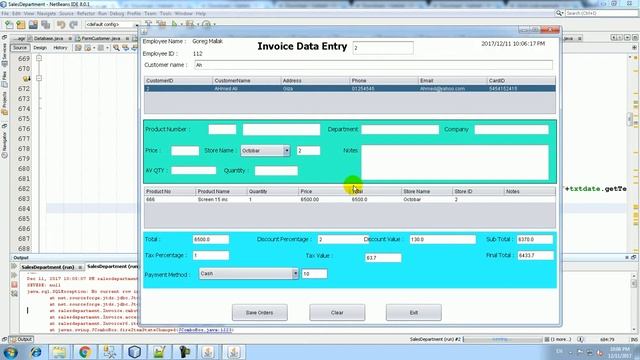
Task: Collapse the code fold at line 669
Action: (39, 58)
